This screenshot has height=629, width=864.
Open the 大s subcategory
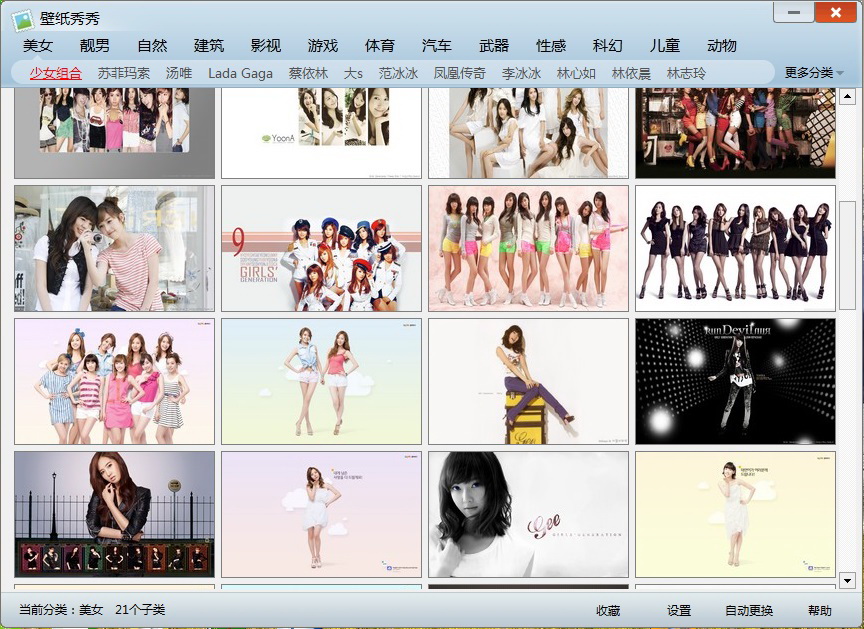click(x=353, y=73)
